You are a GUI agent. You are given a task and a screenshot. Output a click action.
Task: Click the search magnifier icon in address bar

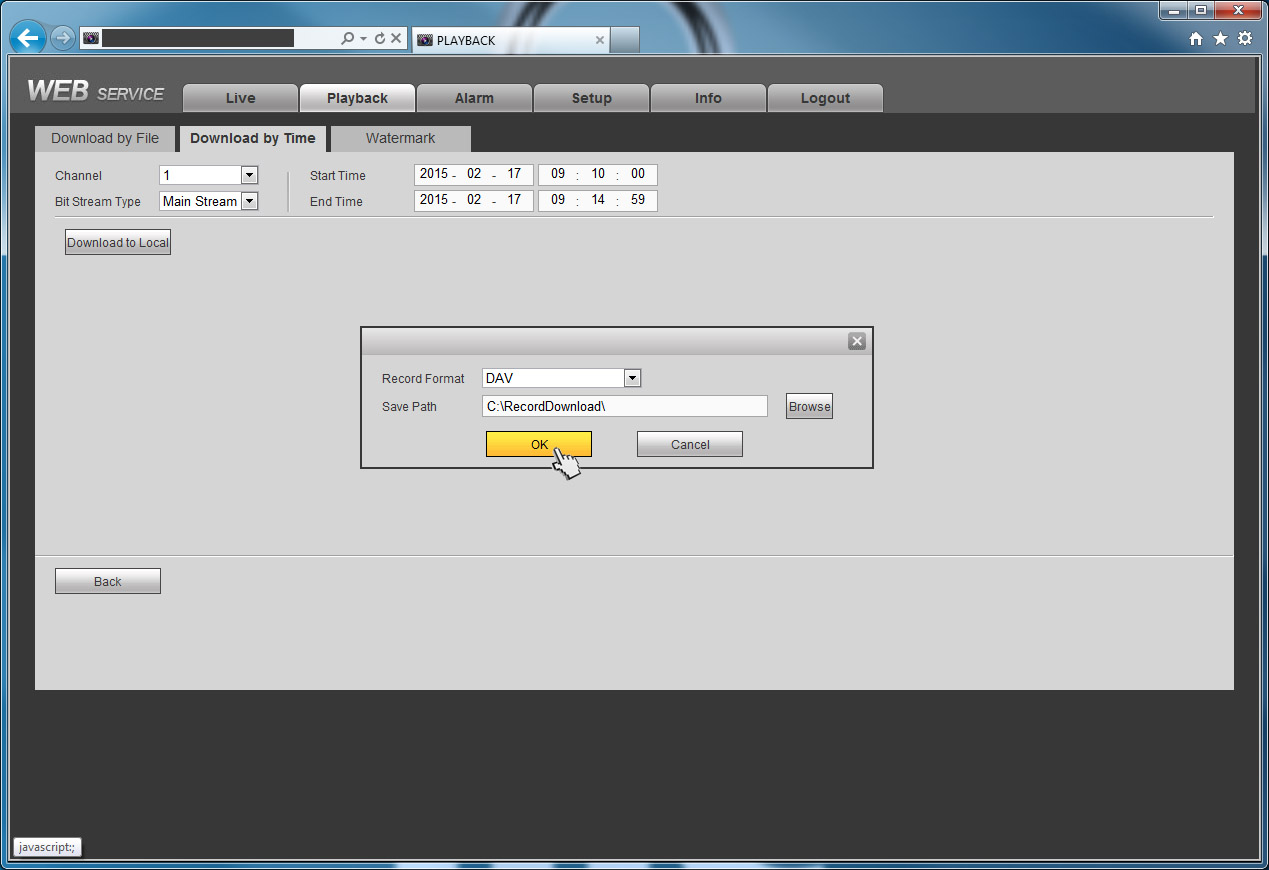[x=347, y=39]
